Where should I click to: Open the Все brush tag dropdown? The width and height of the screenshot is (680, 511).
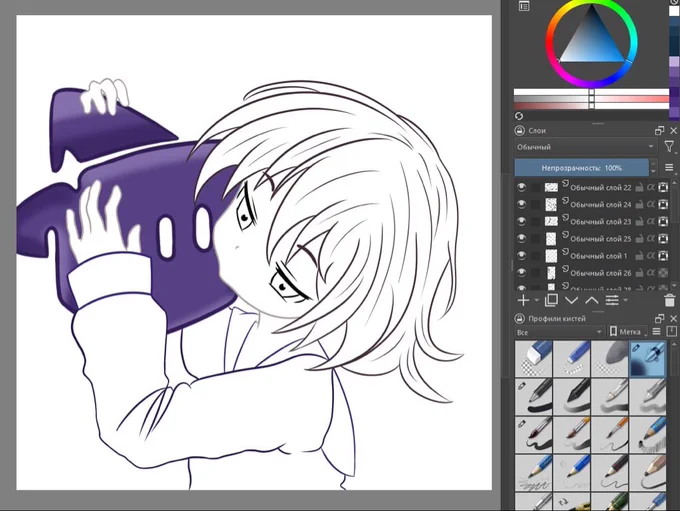click(x=559, y=332)
